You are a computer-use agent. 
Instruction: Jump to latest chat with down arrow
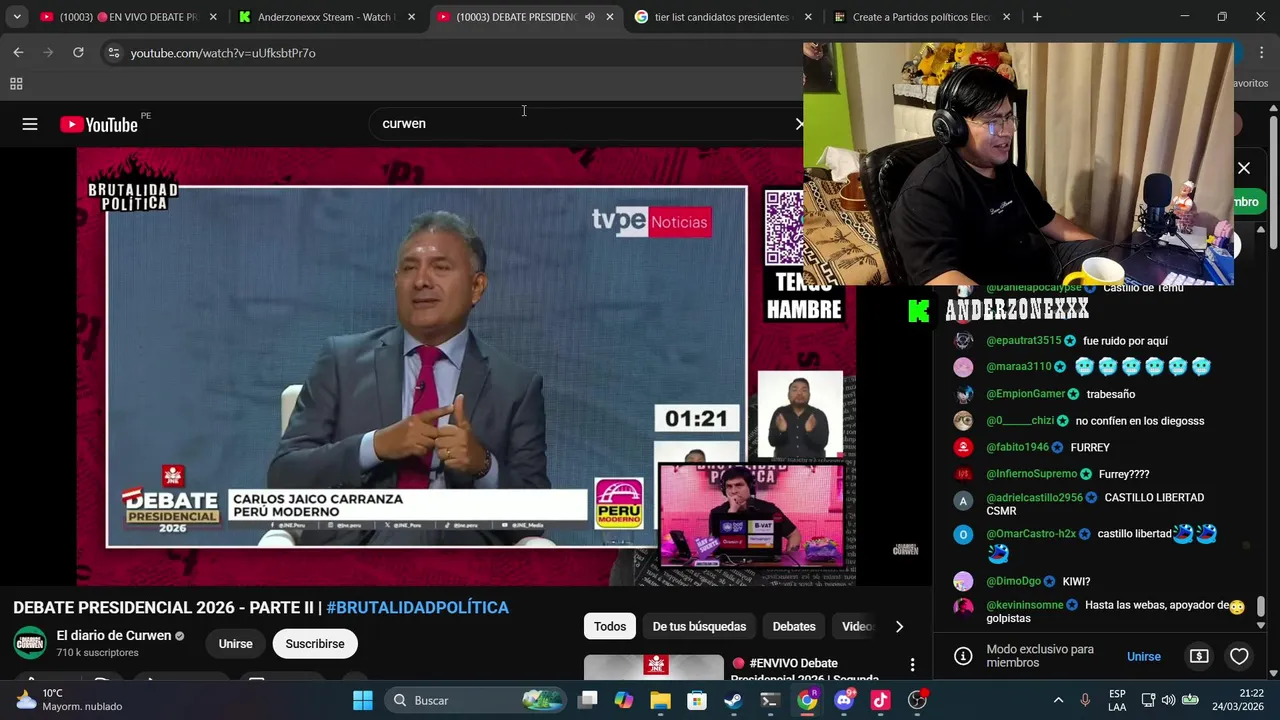point(1260,625)
